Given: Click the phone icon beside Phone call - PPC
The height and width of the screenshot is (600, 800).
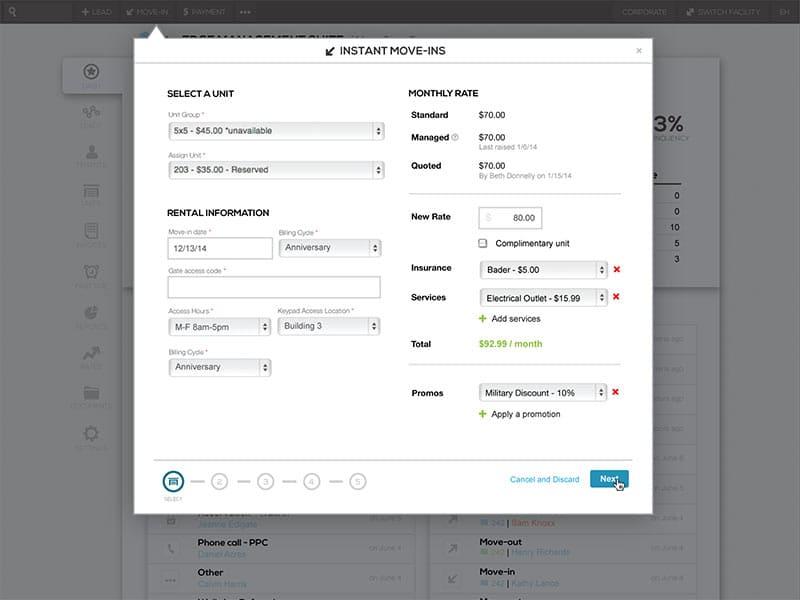Looking at the screenshot, I should point(170,548).
